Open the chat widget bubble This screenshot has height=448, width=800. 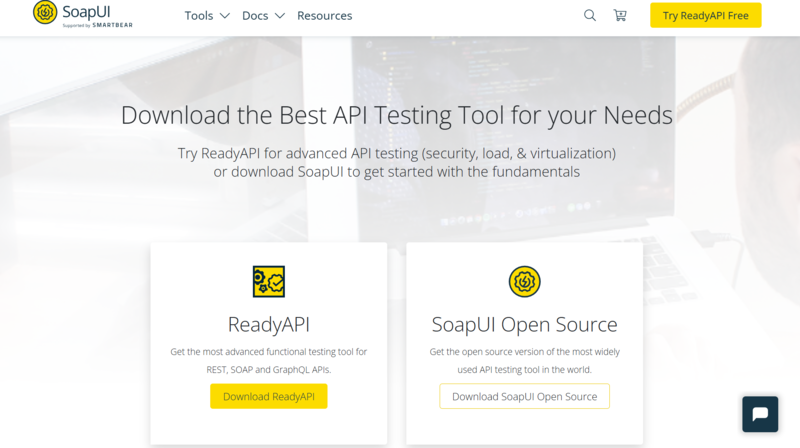click(x=760, y=414)
